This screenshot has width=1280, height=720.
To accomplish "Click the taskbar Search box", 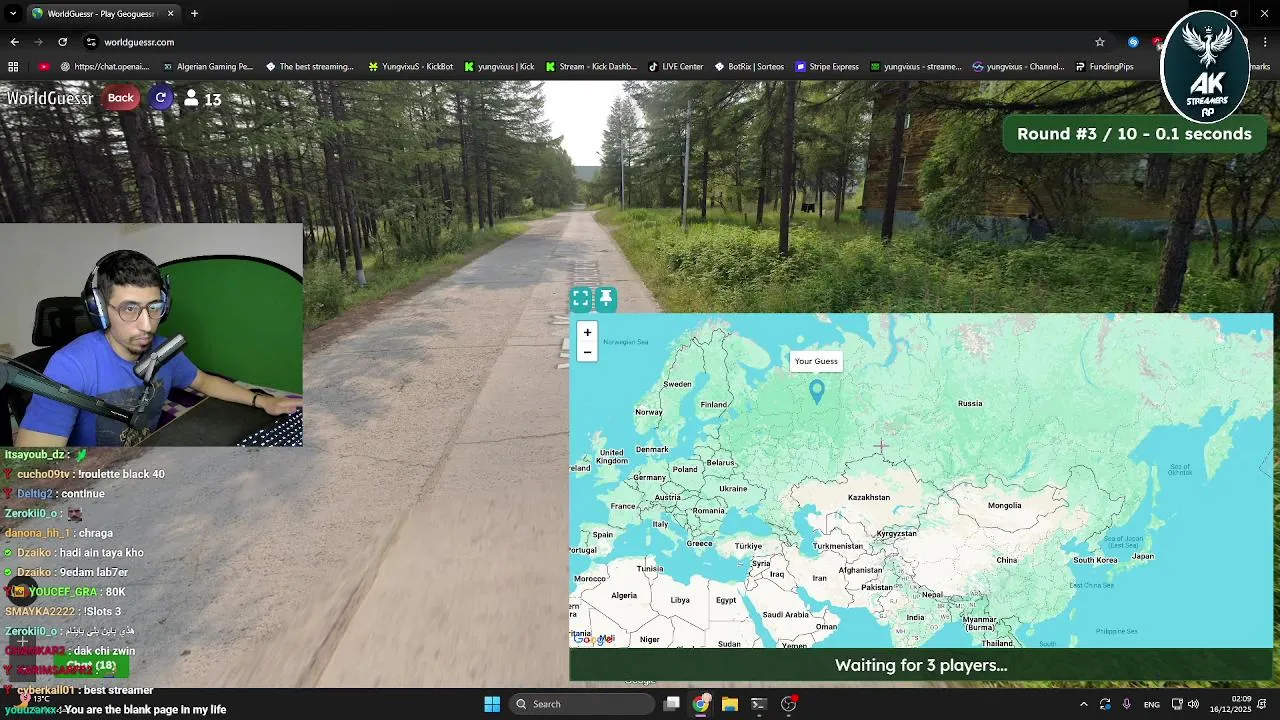I will [x=580, y=704].
